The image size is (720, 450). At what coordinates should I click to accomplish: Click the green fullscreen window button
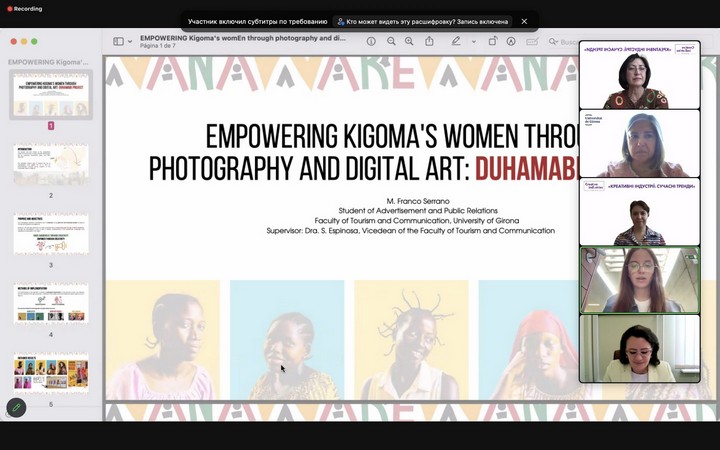click(34, 41)
